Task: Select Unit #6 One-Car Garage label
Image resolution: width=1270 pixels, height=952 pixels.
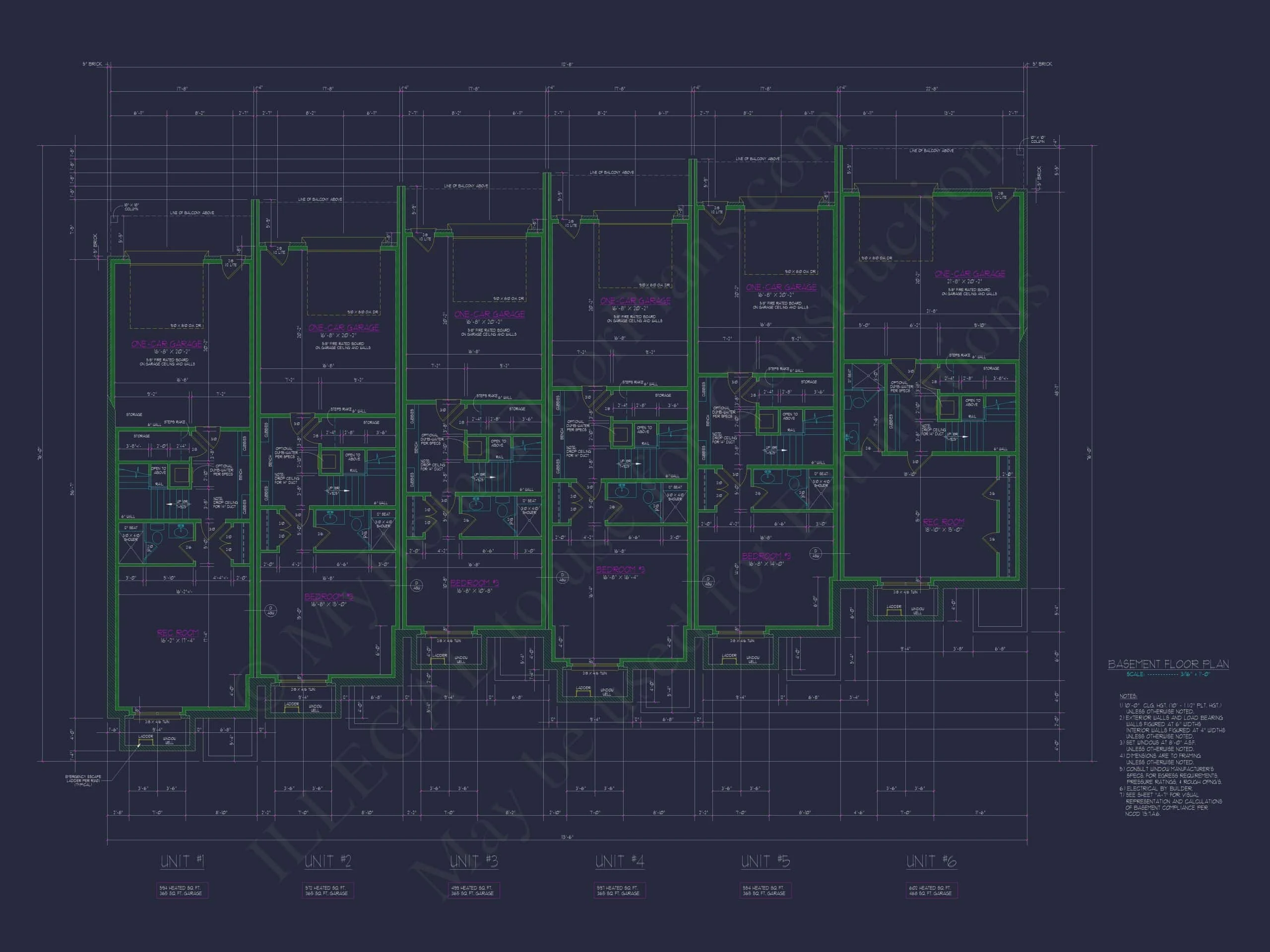Action: coord(970,274)
